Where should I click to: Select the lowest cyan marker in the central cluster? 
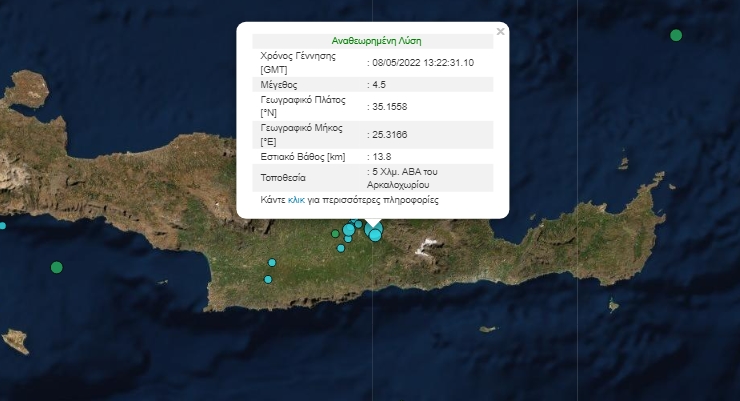[341, 248]
